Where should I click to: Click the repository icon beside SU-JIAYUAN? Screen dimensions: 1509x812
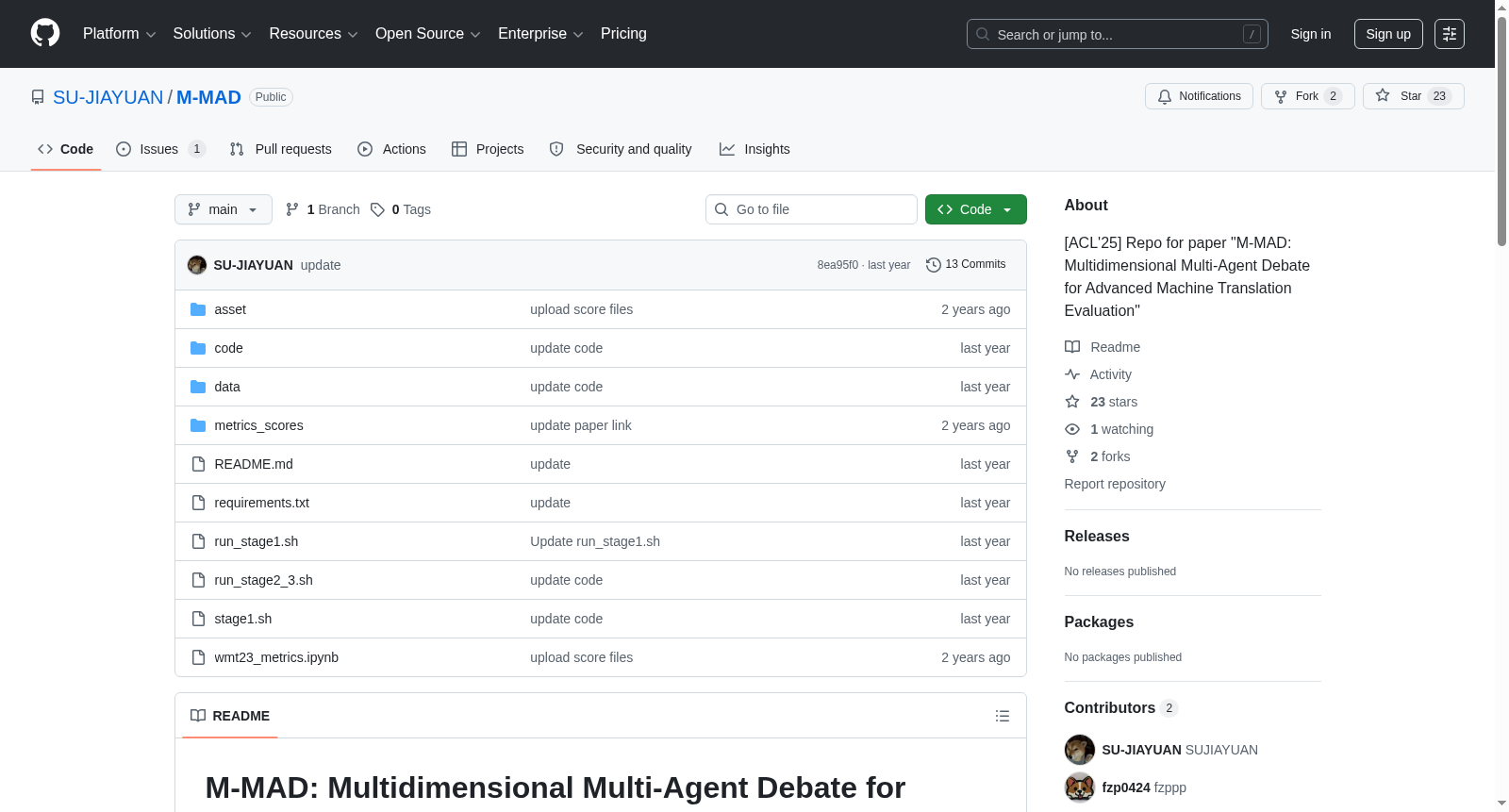38,97
